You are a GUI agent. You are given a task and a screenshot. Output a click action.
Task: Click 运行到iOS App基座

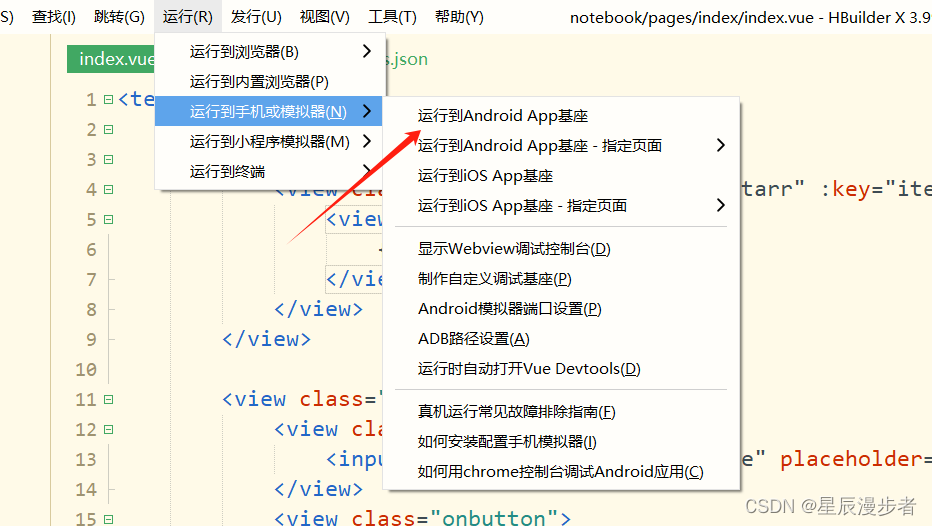point(561,176)
